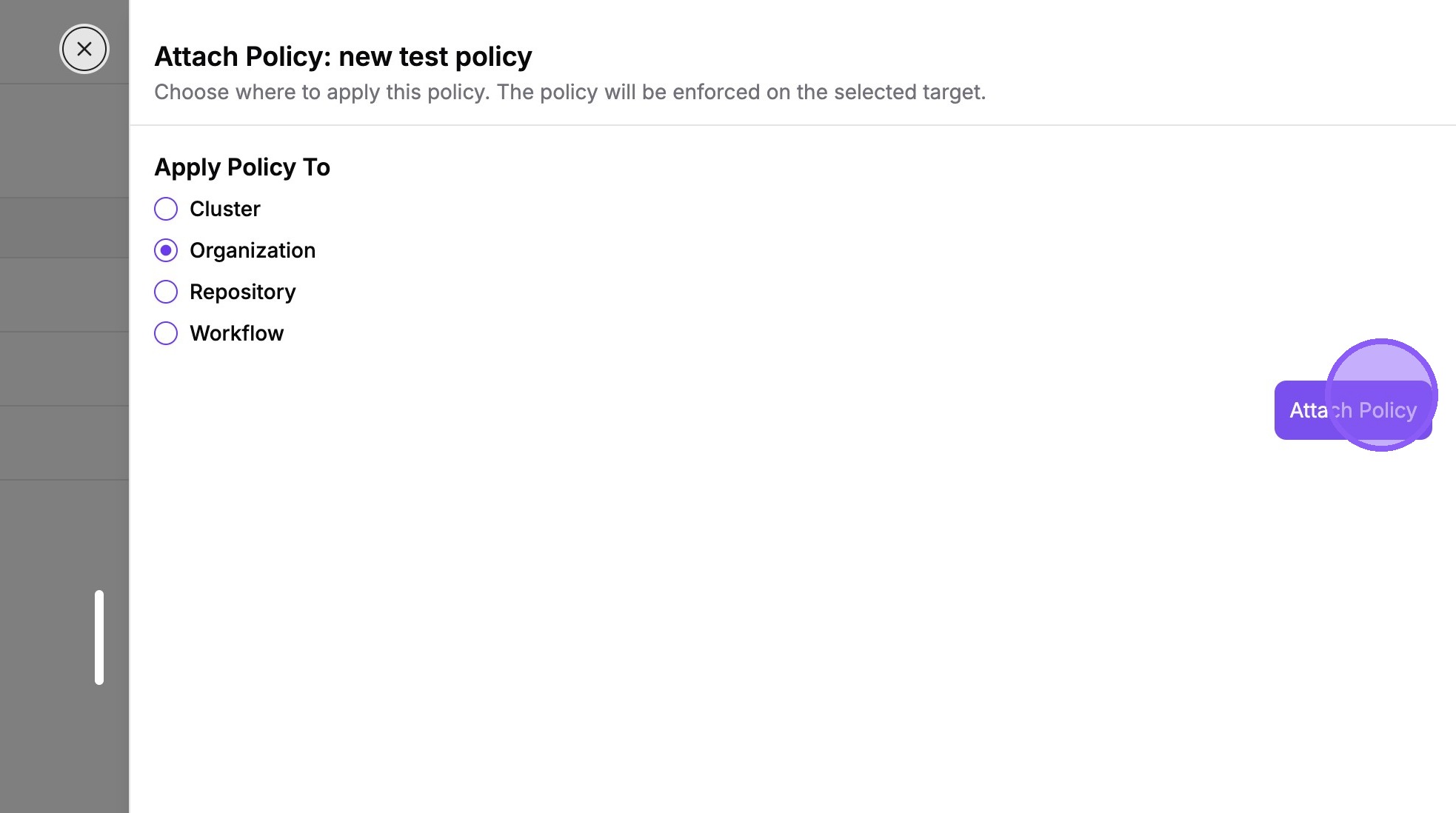Click the word 'Policy' on purple button

pyautogui.click(x=1388, y=410)
